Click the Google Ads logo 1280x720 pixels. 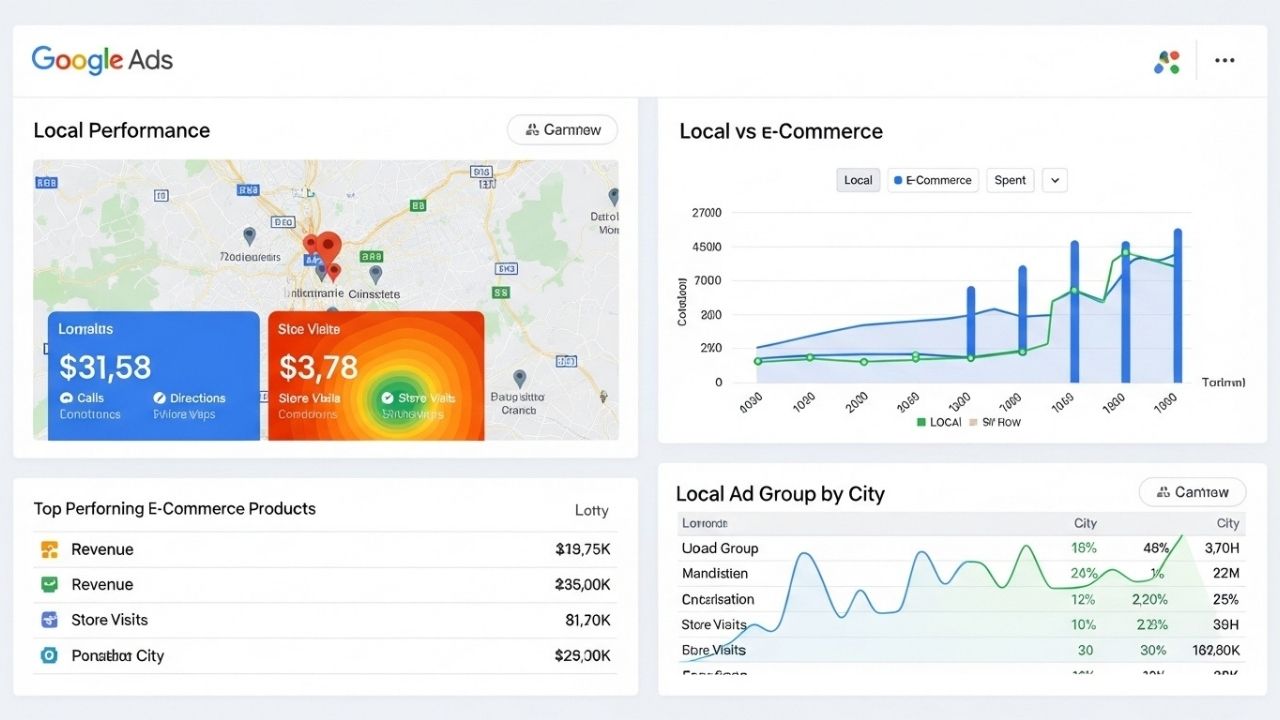tap(102, 60)
